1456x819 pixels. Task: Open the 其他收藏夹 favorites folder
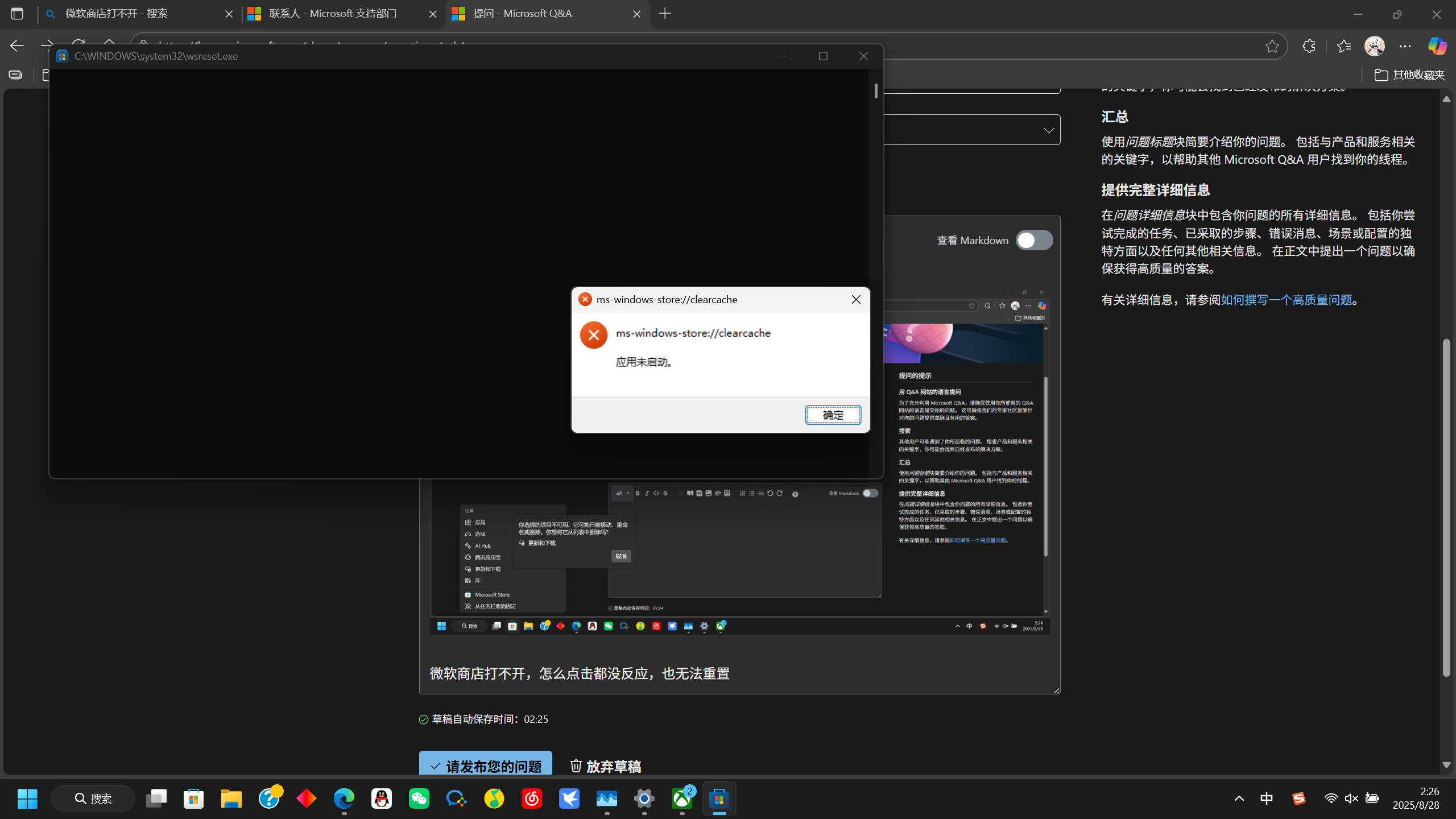pyautogui.click(x=1409, y=75)
